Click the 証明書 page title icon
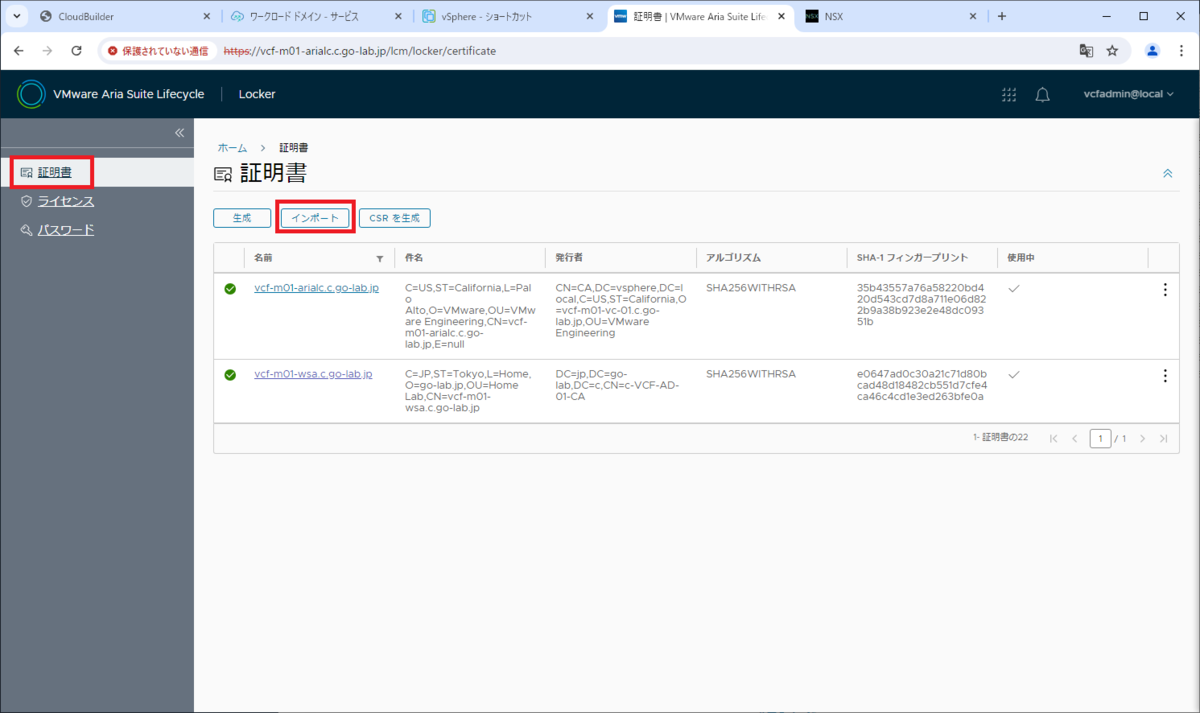This screenshot has height=713, width=1200. click(223, 174)
